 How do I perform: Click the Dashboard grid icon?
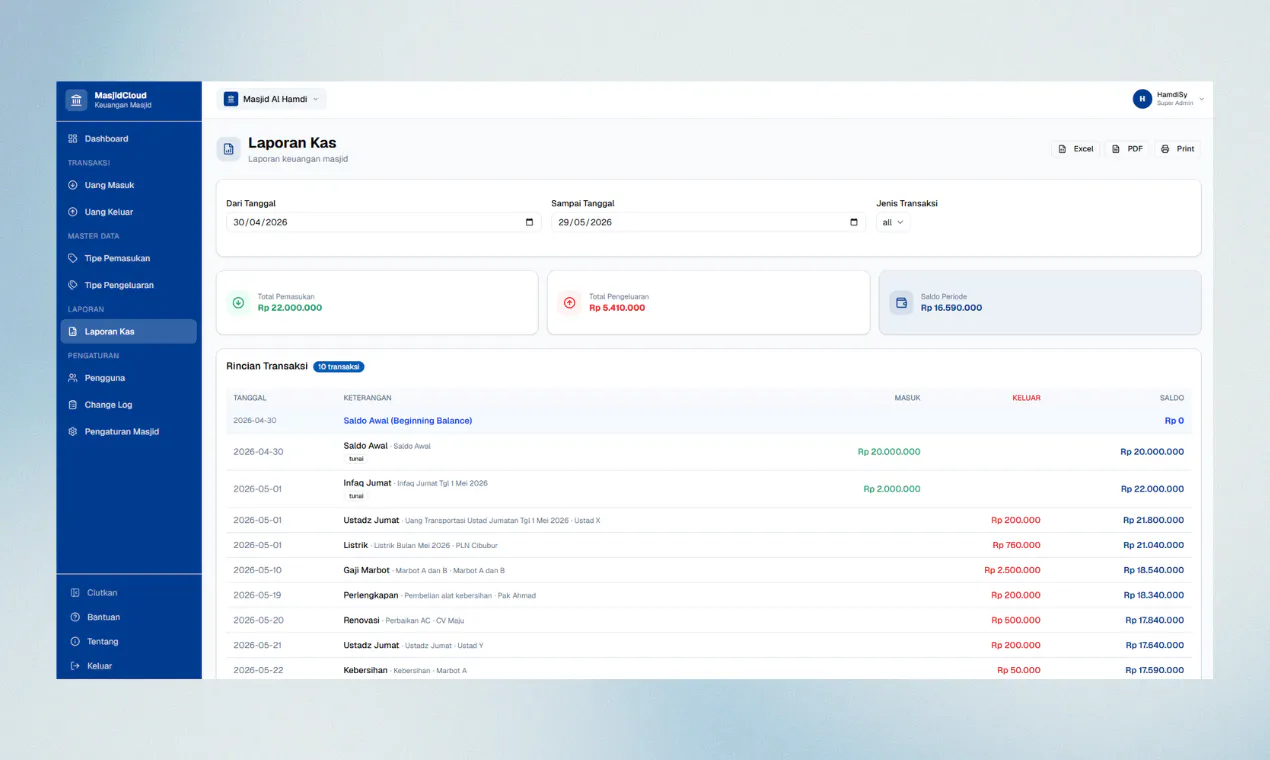(x=73, y=139)
